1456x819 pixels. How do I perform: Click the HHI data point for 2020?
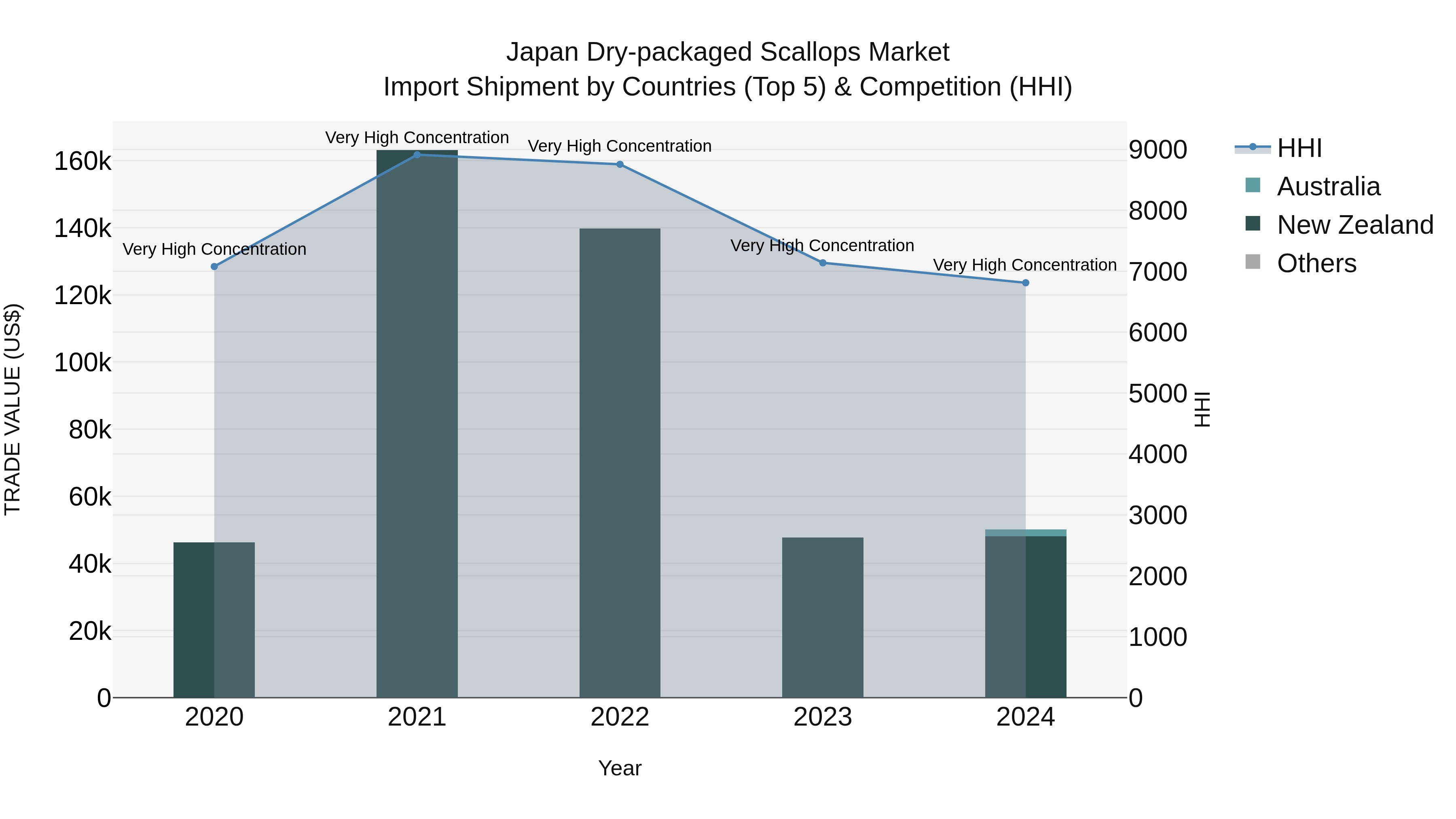coord(214,267)
